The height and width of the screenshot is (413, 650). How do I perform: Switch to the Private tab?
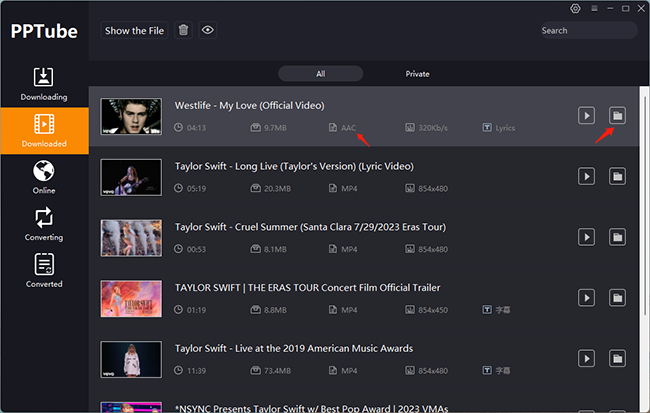click(417, 74)
